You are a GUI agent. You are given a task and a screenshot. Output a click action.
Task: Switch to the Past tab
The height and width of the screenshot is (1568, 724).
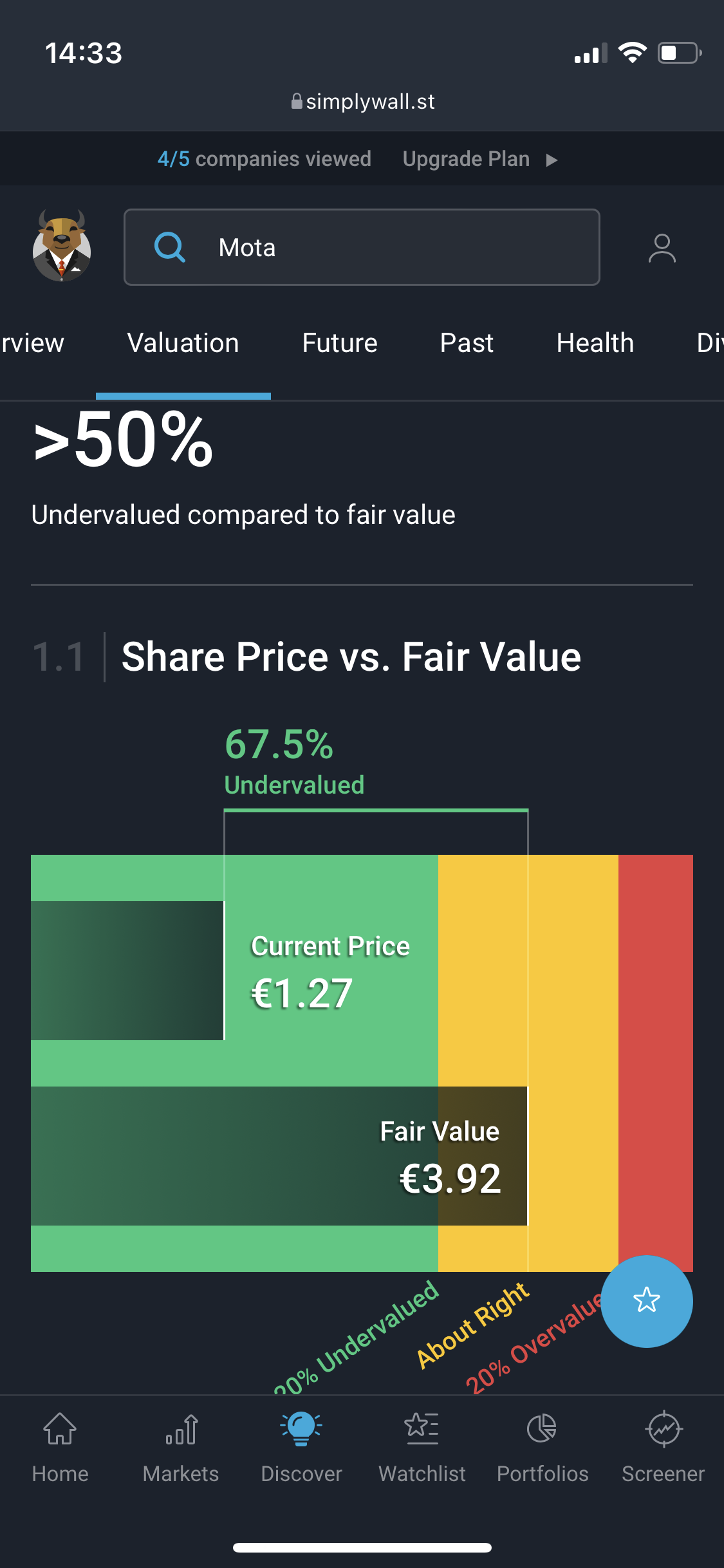[467, 343]
